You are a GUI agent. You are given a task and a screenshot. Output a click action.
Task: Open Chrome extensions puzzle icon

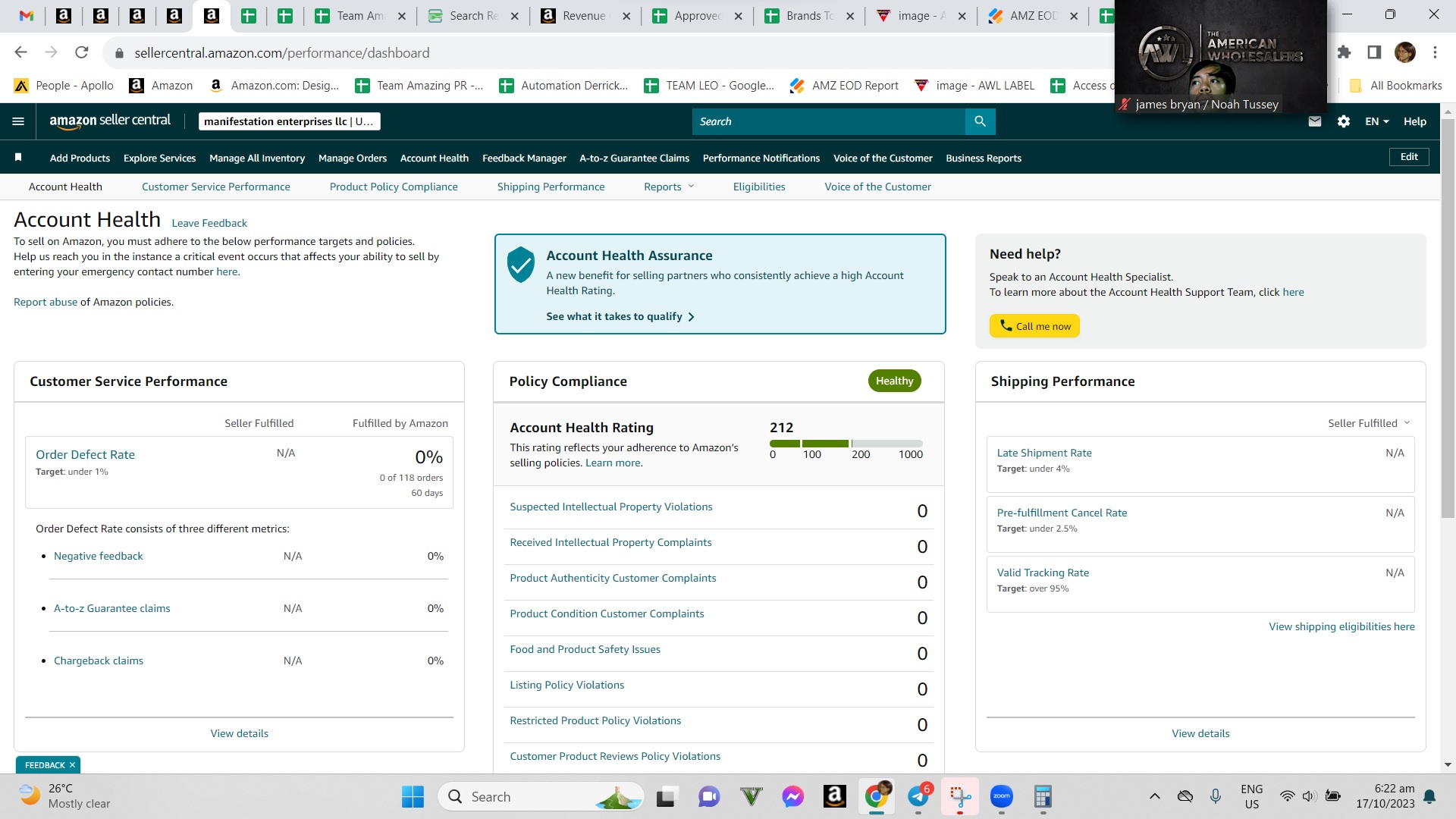[1344, 52]
